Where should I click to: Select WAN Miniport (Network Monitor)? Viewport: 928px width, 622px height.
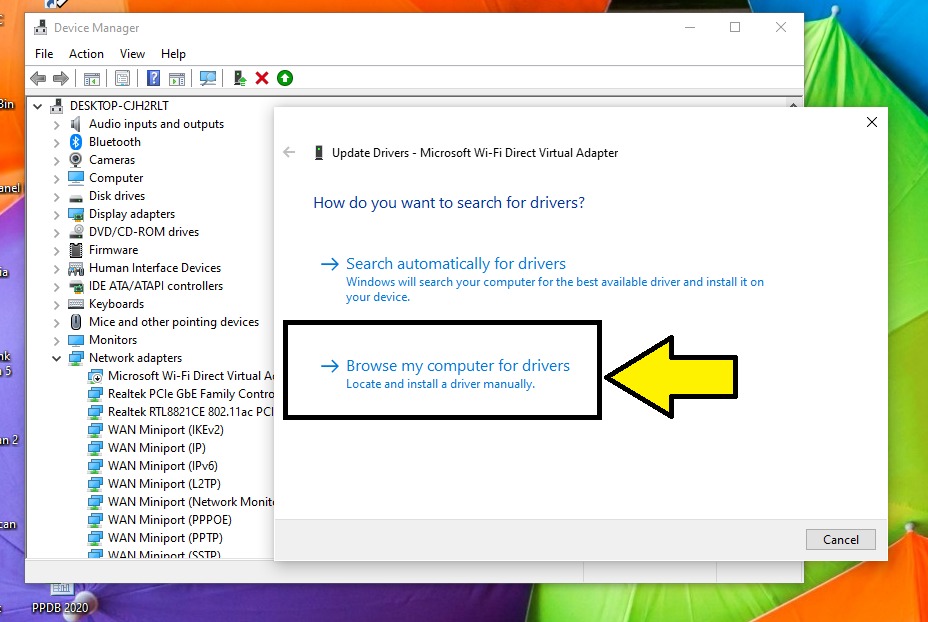click(x=191, y=502)
